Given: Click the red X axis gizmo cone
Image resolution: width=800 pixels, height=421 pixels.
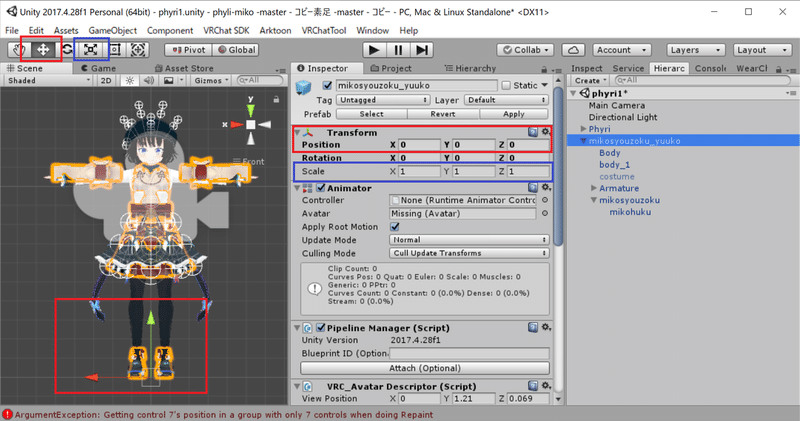Looking at the screenshot, I should (236, 125).
